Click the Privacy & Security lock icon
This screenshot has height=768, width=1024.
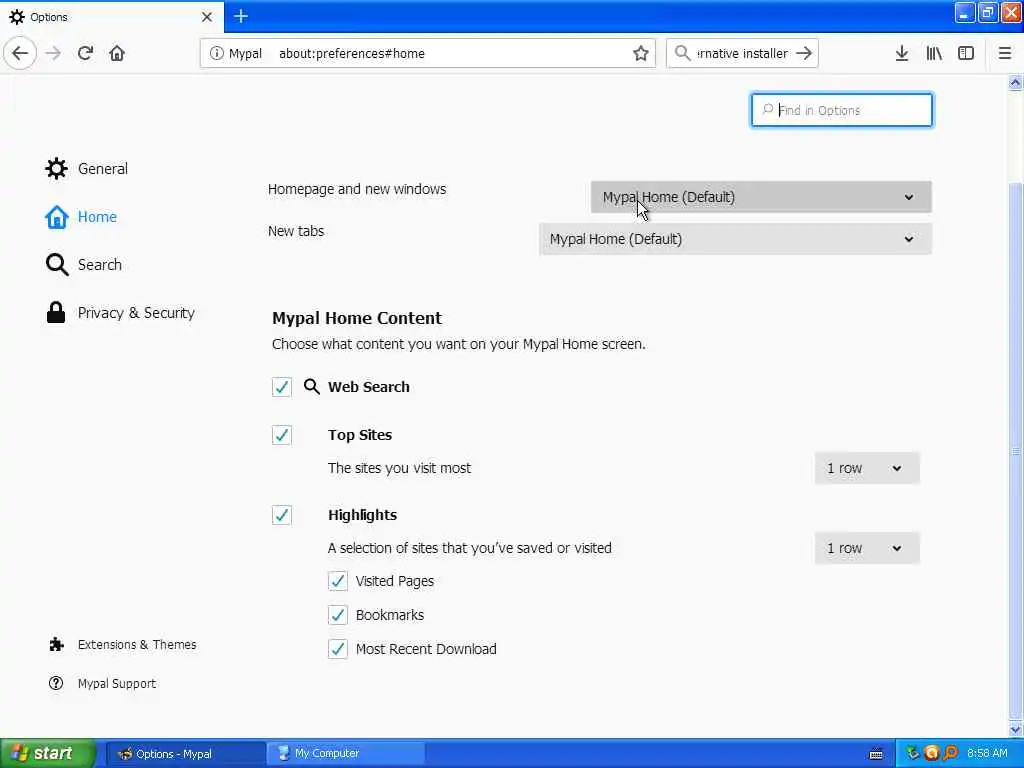coord(56,312)
